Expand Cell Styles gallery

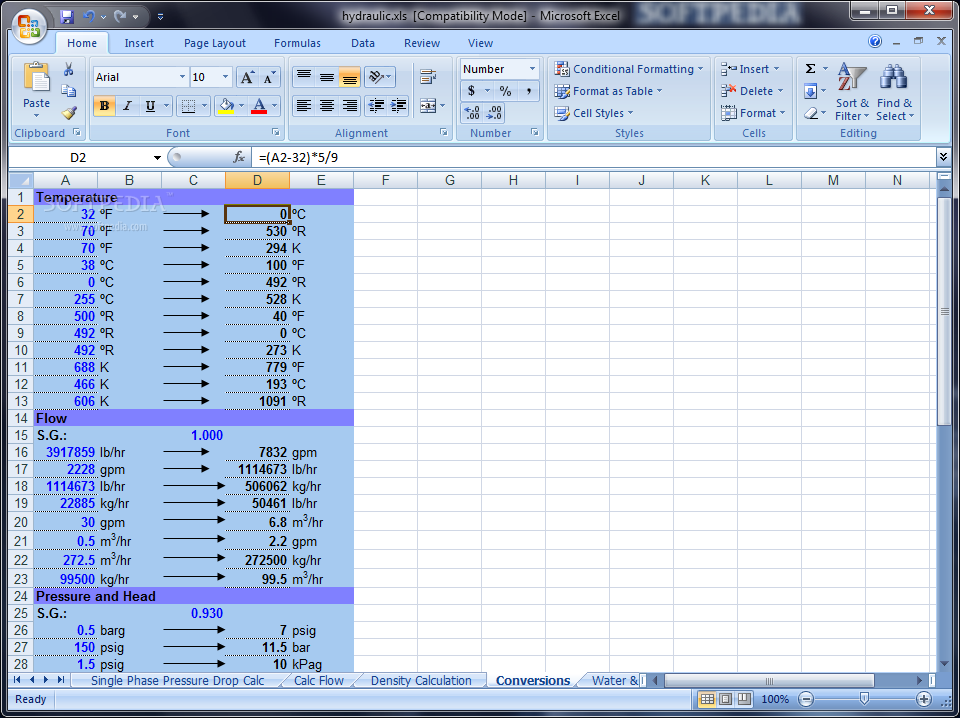594,113
